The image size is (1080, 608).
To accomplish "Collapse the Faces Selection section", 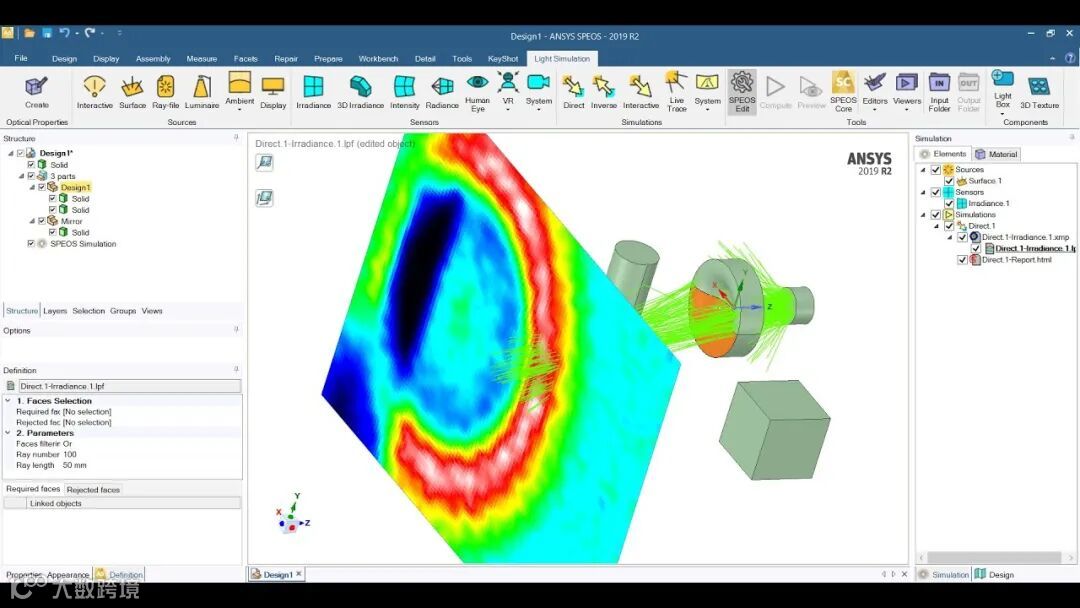I will coord(8,401).
